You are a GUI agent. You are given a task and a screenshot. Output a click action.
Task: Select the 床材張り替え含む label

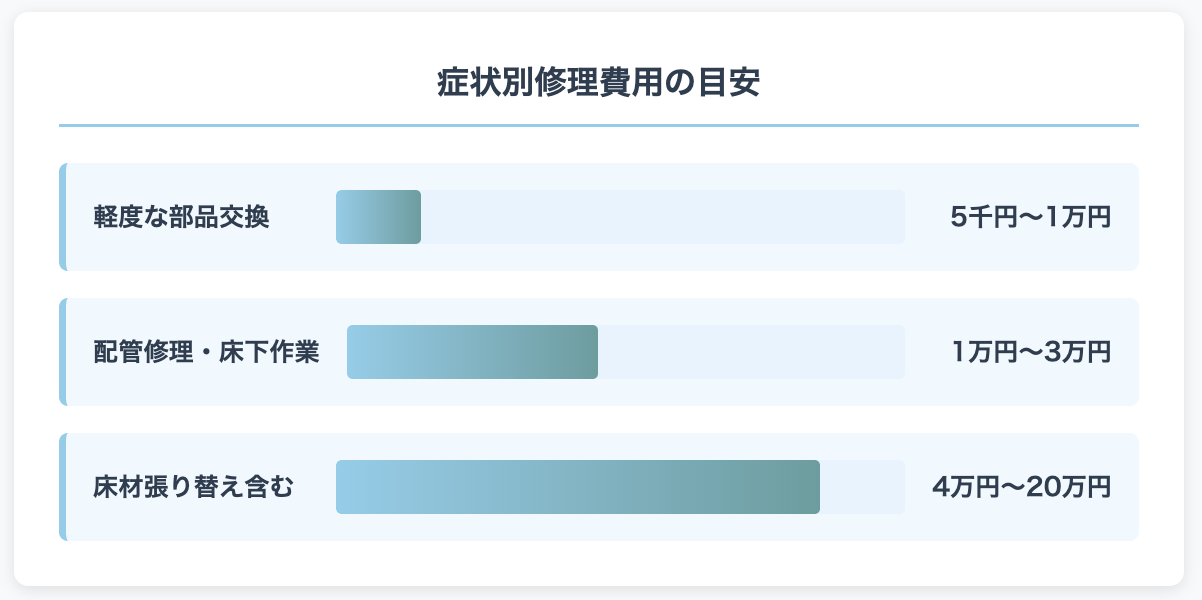pos(194,487)
